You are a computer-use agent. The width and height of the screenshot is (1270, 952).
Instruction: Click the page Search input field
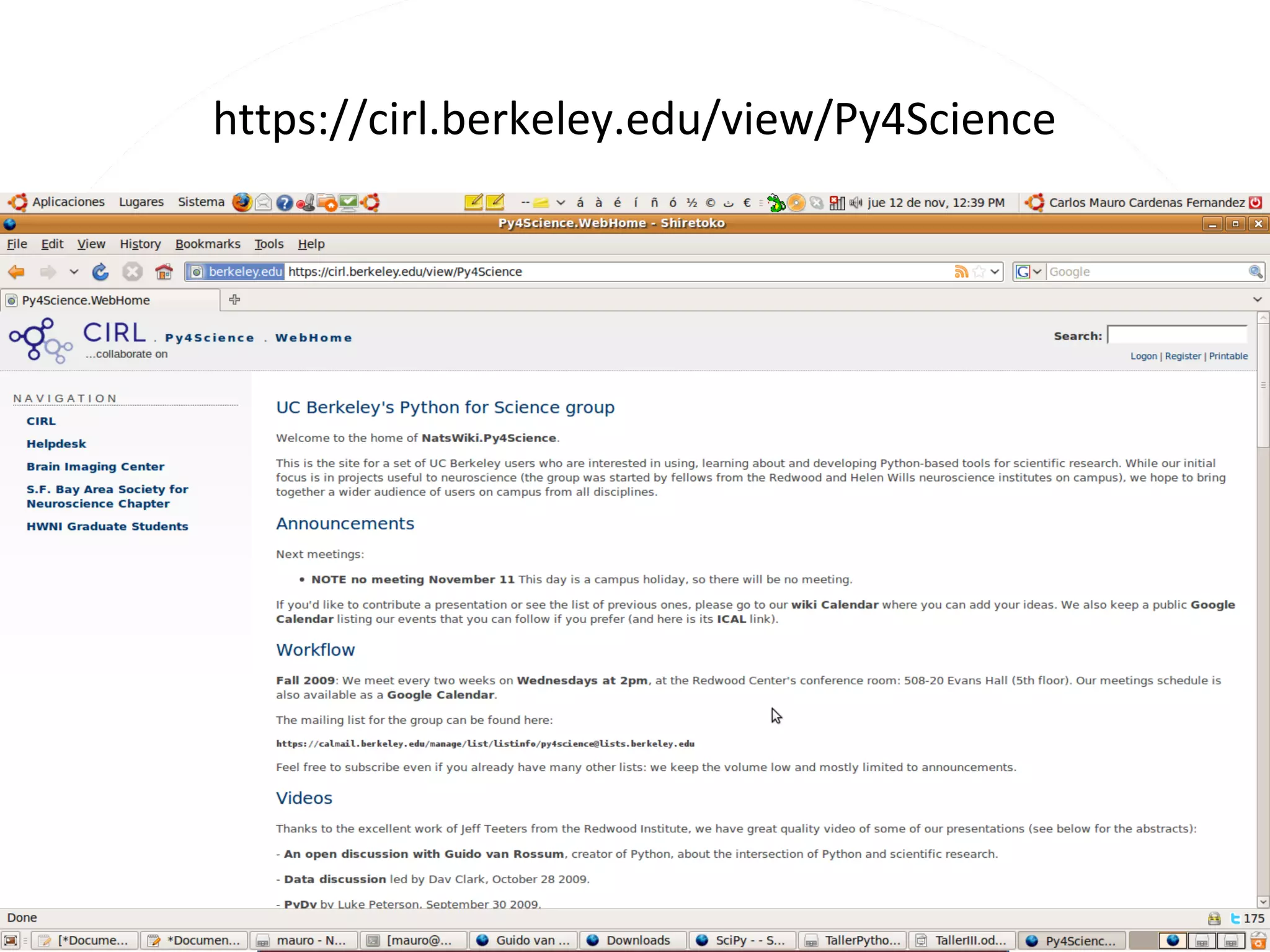[x=1177, y=335]
